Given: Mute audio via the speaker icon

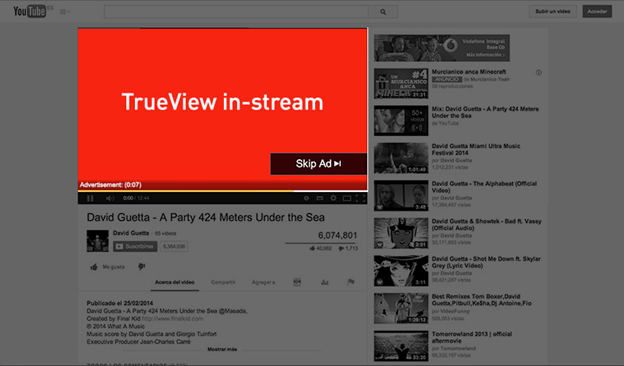Looking at the screenshot, I should tap(110, 198).
